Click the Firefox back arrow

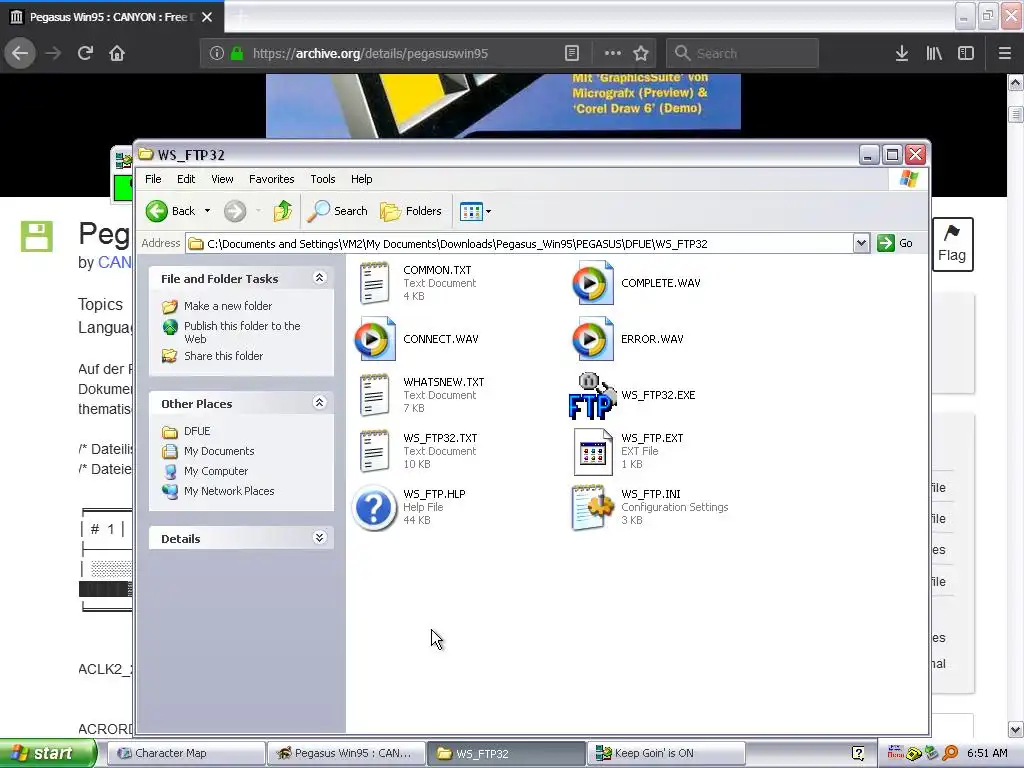point(20,53)
